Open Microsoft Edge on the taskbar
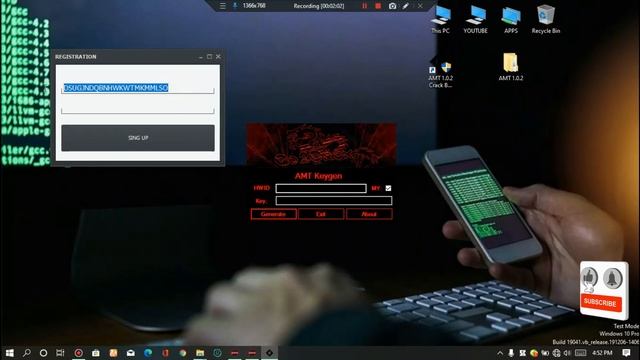Screen dimensions: 640x360 pos(148,353)
